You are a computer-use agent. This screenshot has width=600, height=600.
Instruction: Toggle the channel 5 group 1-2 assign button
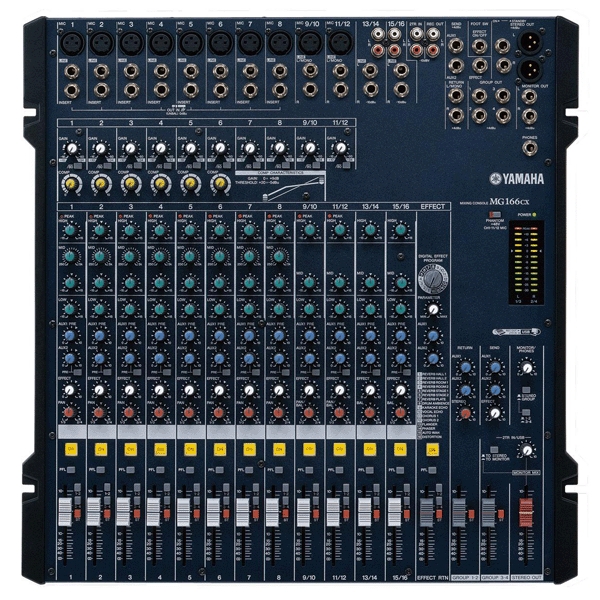[197, 487]
